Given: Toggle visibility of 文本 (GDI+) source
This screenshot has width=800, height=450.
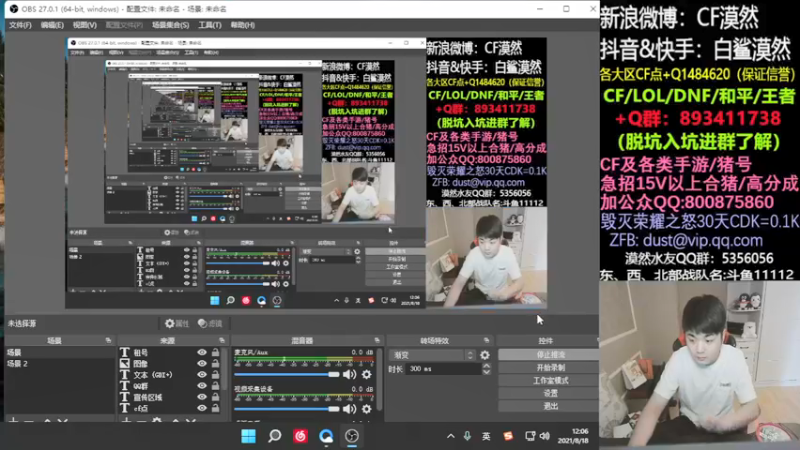Looking at the screenshot, I should (x=202, y=375).
